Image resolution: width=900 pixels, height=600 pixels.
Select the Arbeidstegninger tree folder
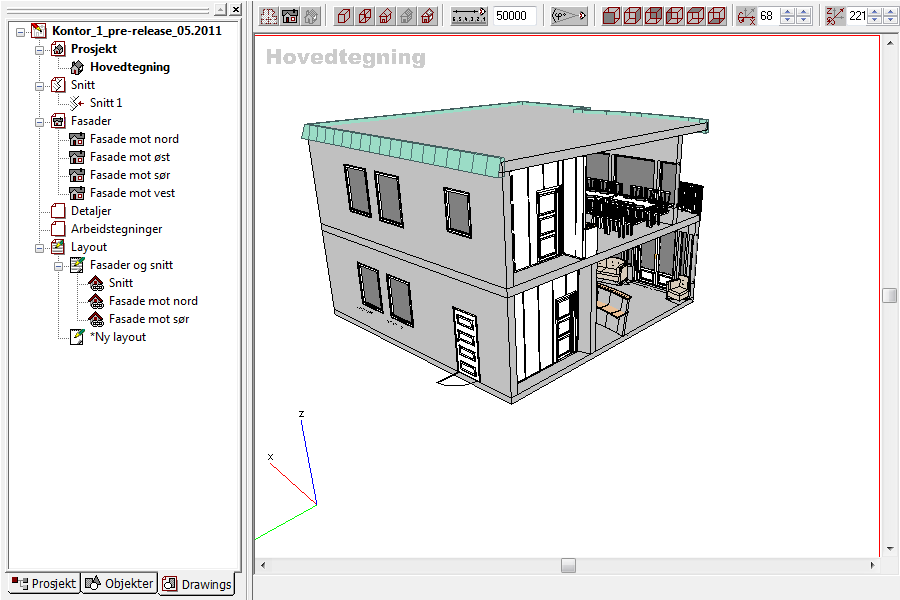coord(116,229)
